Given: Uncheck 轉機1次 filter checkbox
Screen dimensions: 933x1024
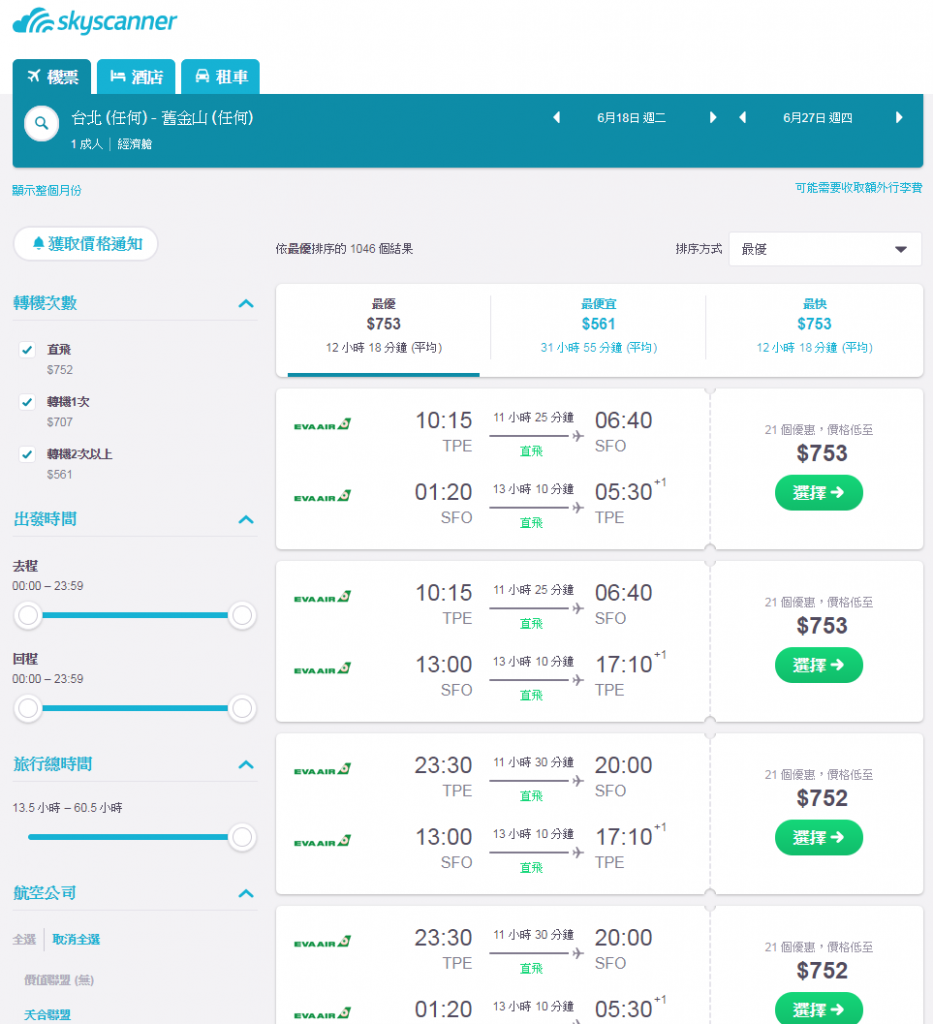Looking at the screenshot, I should click(x=27, y=402).
